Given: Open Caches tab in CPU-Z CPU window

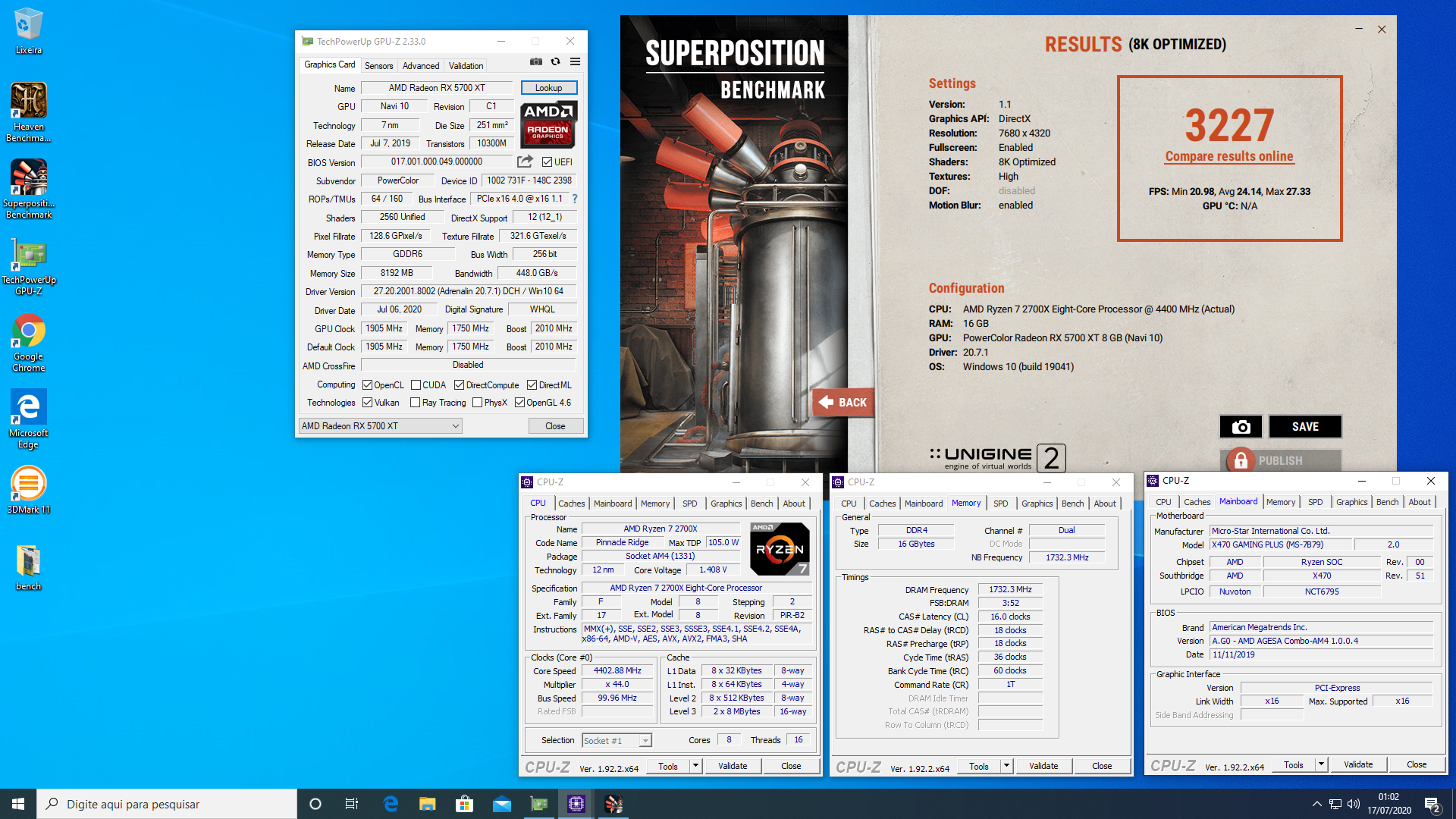Looking at the screenshot, I should (572, 504).
